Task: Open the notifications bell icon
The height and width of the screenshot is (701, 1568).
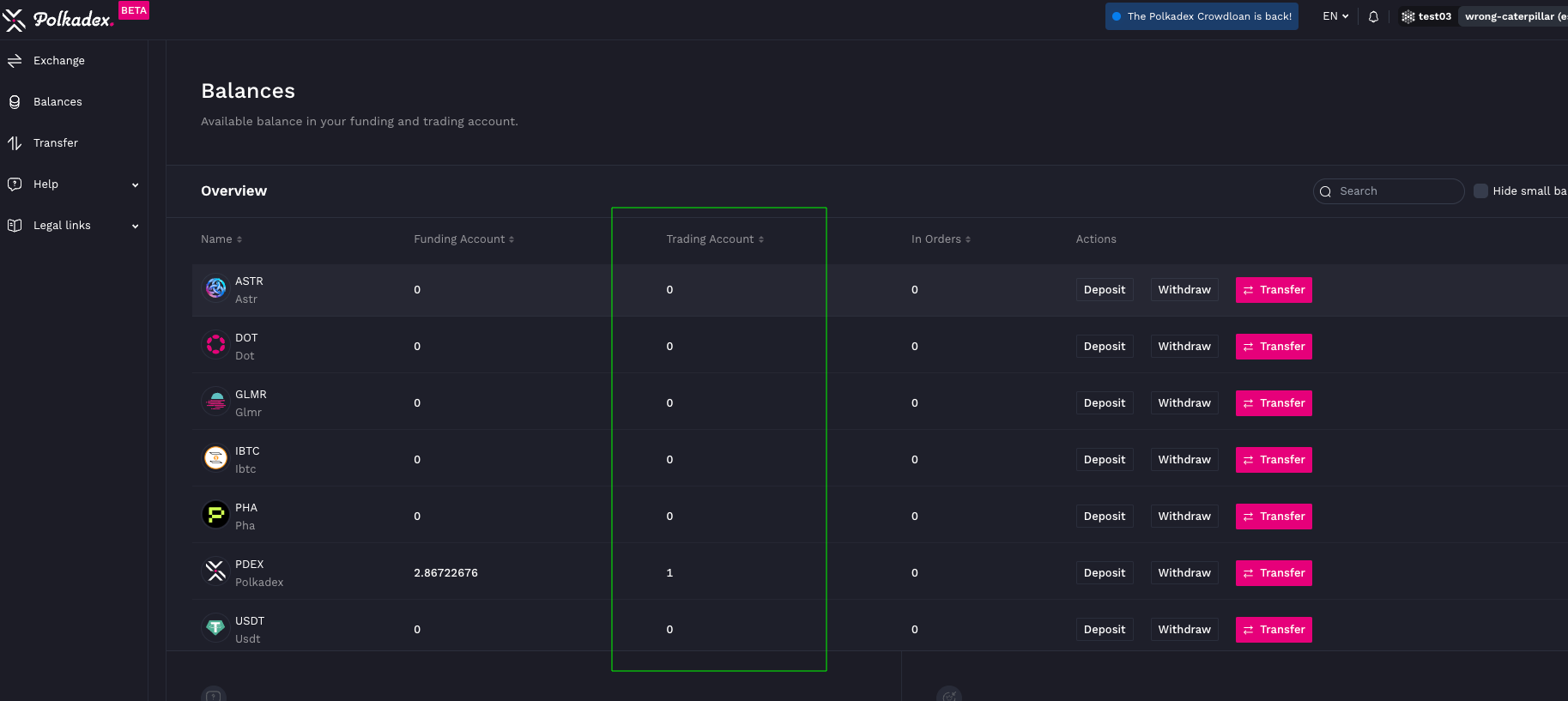Action: tap(1373, 16)
